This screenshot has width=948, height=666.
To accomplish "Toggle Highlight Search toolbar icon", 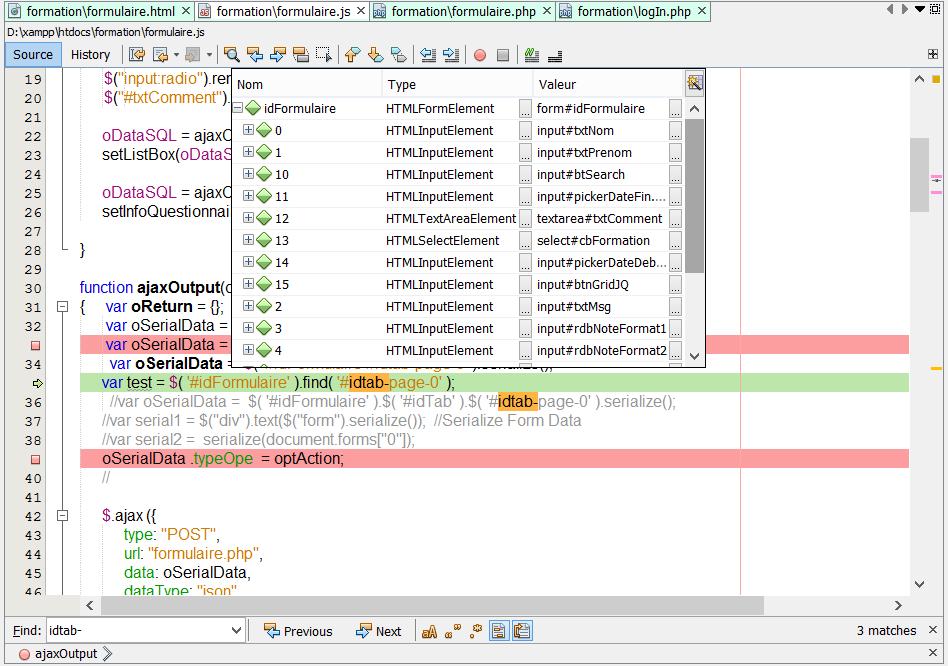I will 300,55.
